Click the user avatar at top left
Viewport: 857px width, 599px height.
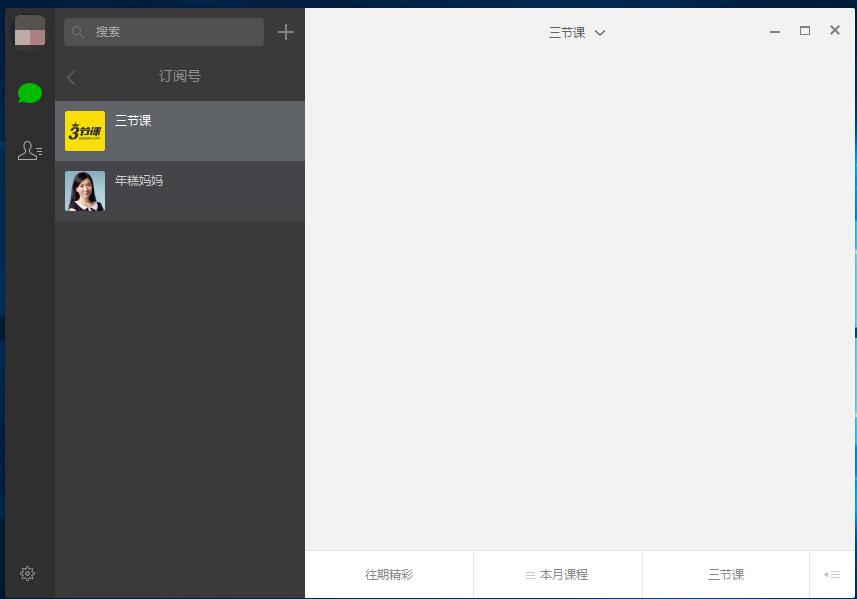pyautogui.click(x=29, y=31)
